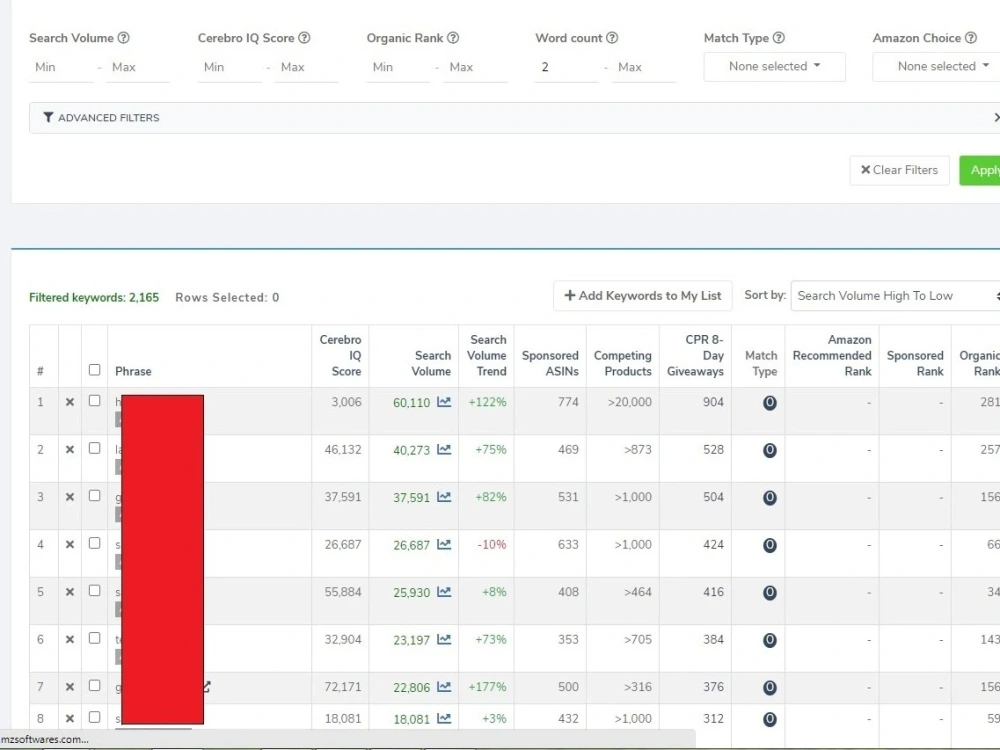Click match type O badge in row 1
This screenshot has width=1000, height=750.
click(x=770, y=403)
